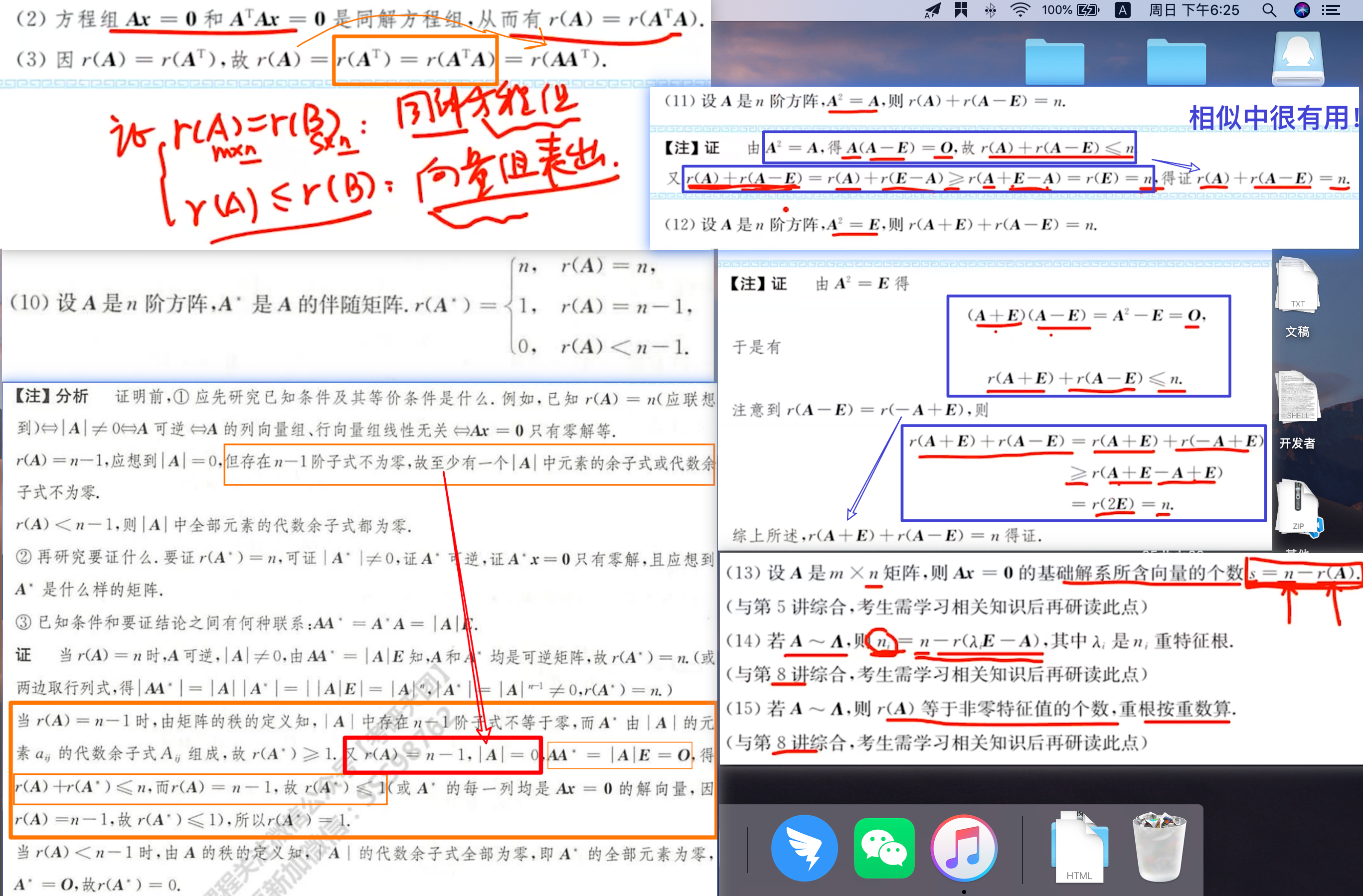The height and width of the screenshot is (896, 1363).
Task: Open DingTalk from the Dock
Action: [x=804, y=848]
